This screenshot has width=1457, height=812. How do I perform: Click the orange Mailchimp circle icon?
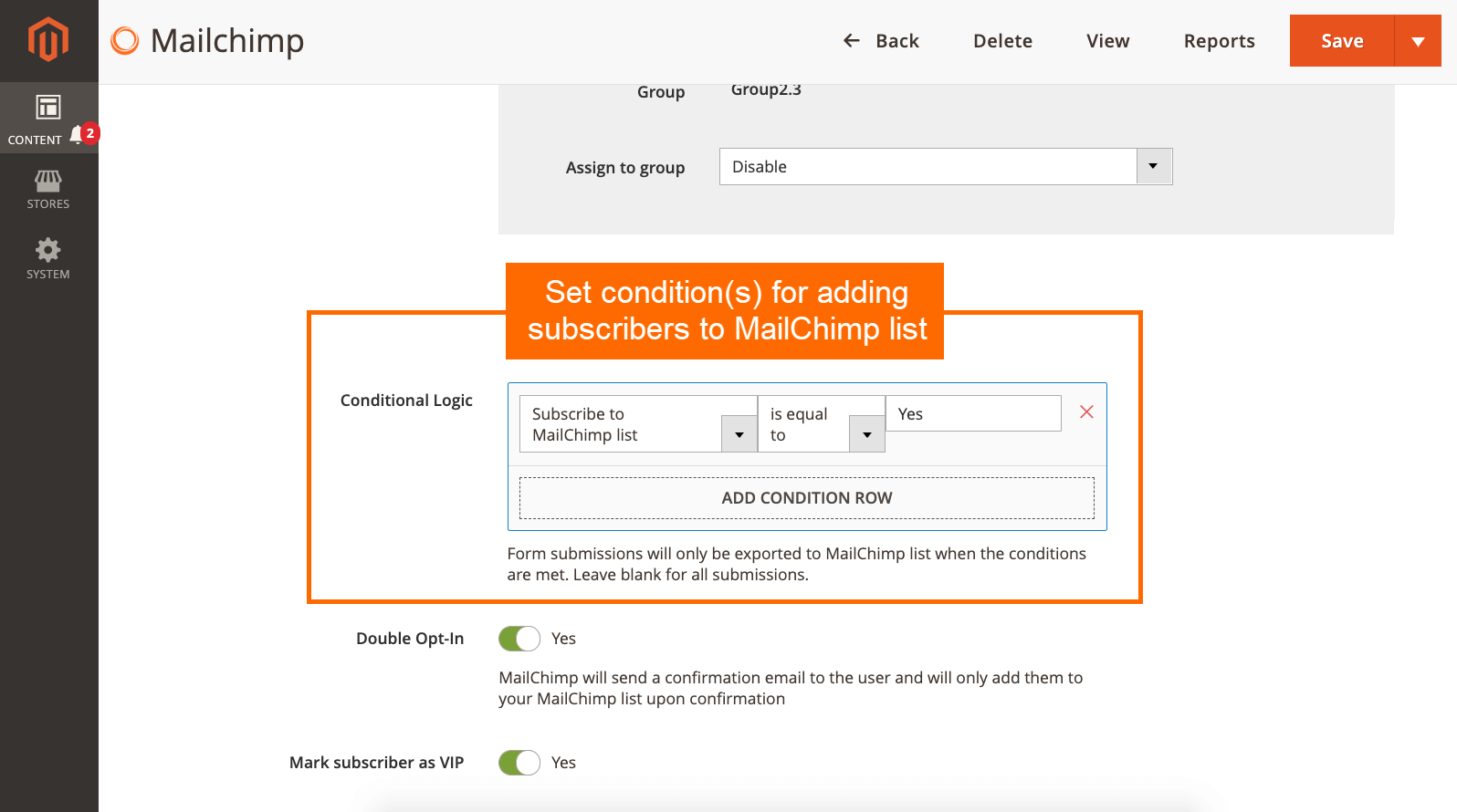click(x=125, y=41)
